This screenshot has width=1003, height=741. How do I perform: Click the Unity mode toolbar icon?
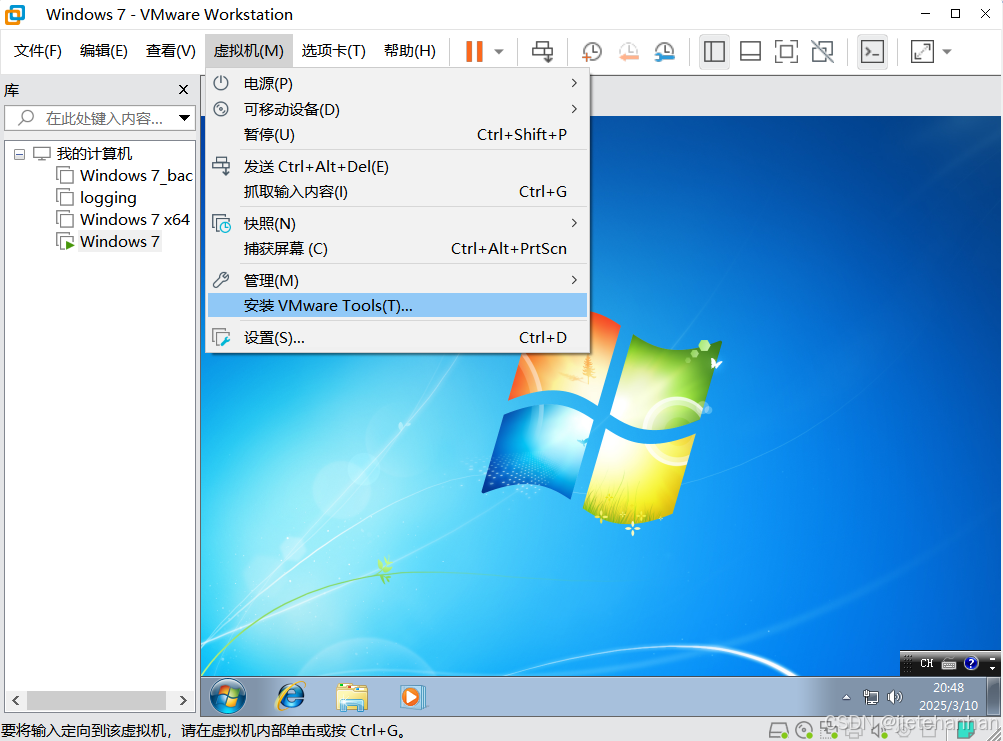tap(823, 51)
